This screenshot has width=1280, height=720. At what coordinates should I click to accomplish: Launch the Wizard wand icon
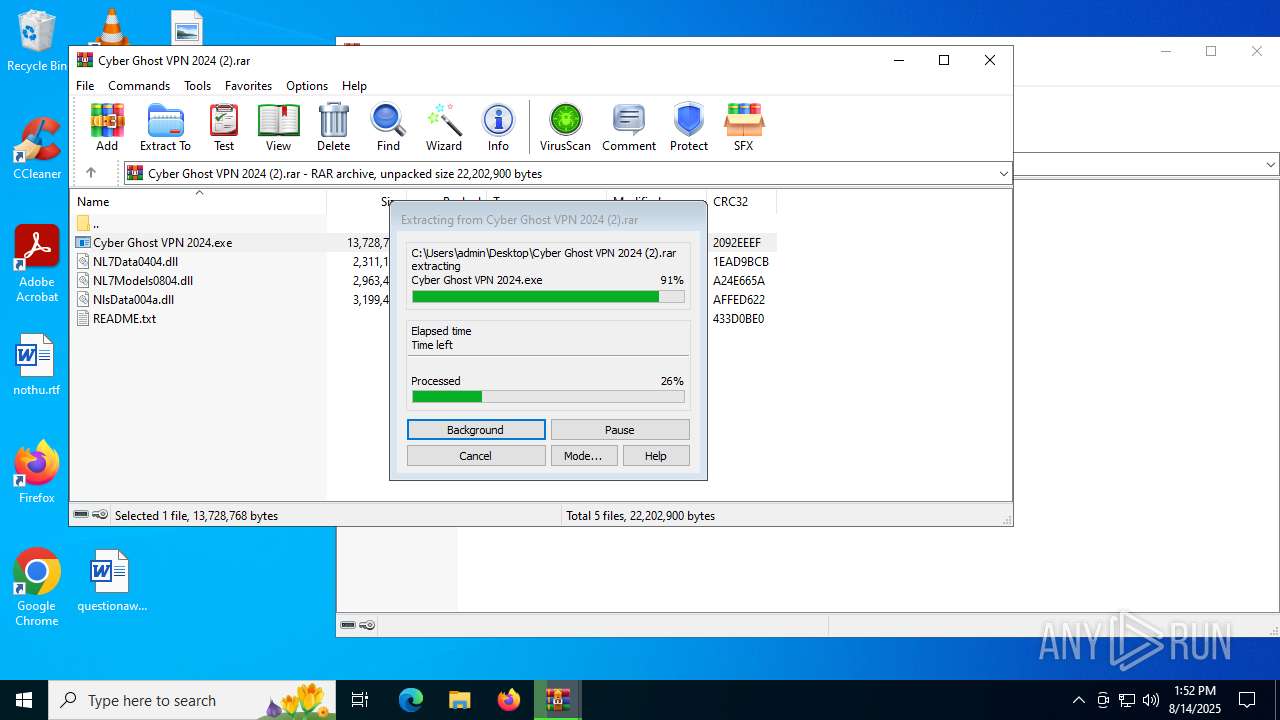[444, 127]
